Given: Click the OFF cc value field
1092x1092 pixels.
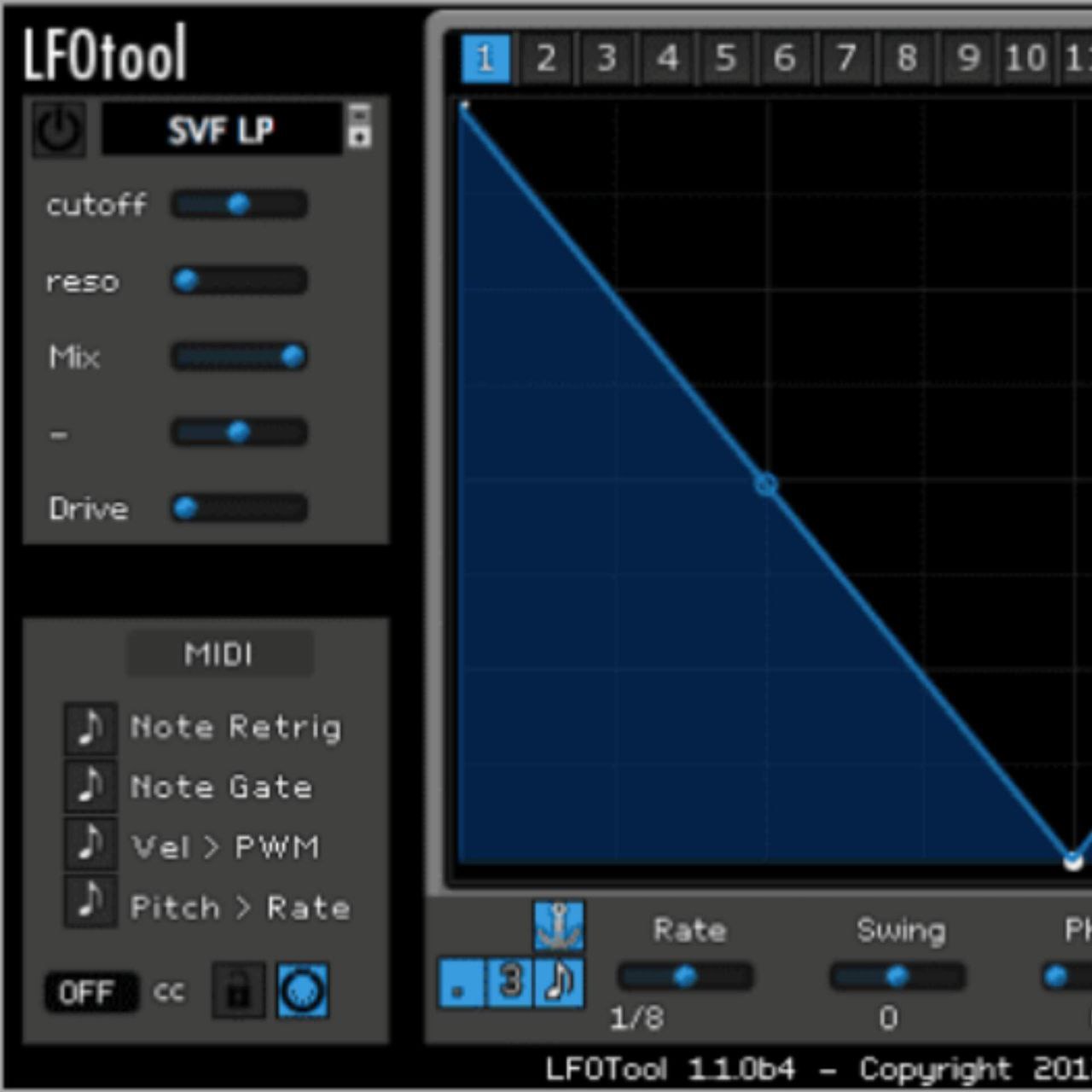Looking at the screenshot, I should point(90,992).
